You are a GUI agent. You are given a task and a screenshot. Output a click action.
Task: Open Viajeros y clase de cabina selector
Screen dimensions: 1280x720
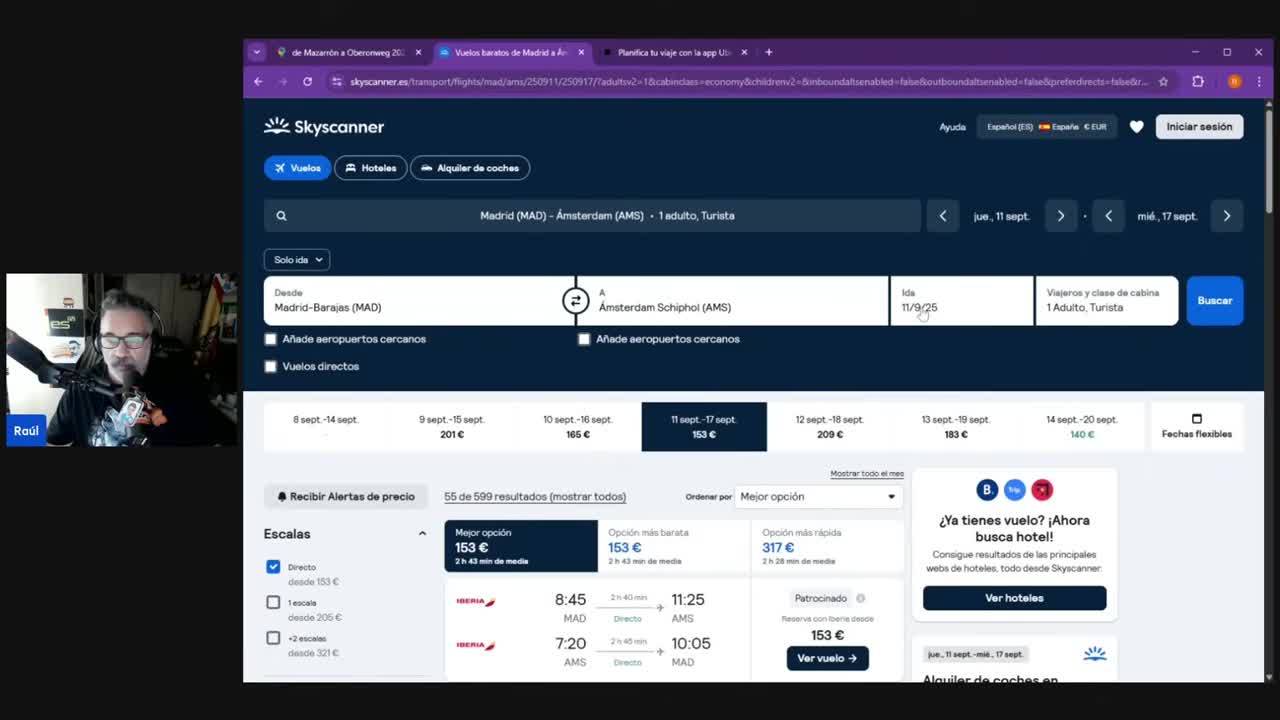point(1107,301)
